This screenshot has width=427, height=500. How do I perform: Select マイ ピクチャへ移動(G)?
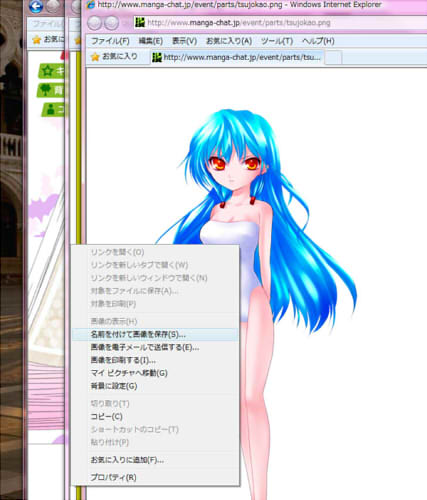pyautogui.click(x=155, y=373)
